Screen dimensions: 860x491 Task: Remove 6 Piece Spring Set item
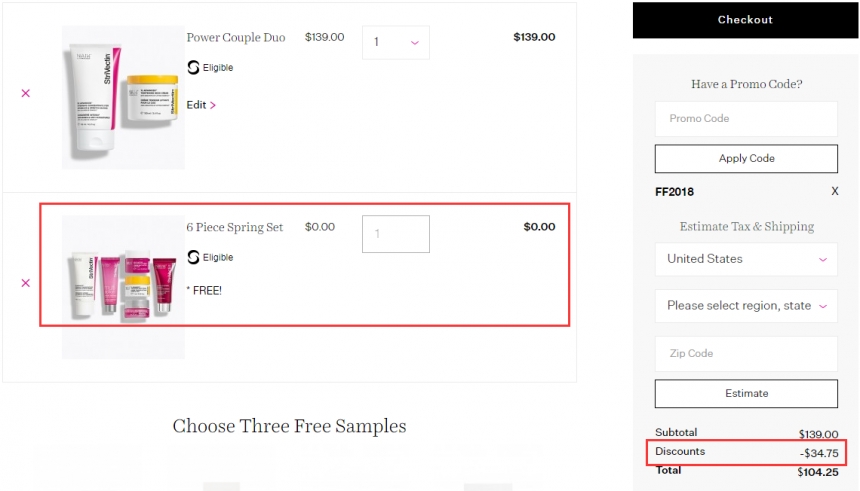click(x=26, y=283)
